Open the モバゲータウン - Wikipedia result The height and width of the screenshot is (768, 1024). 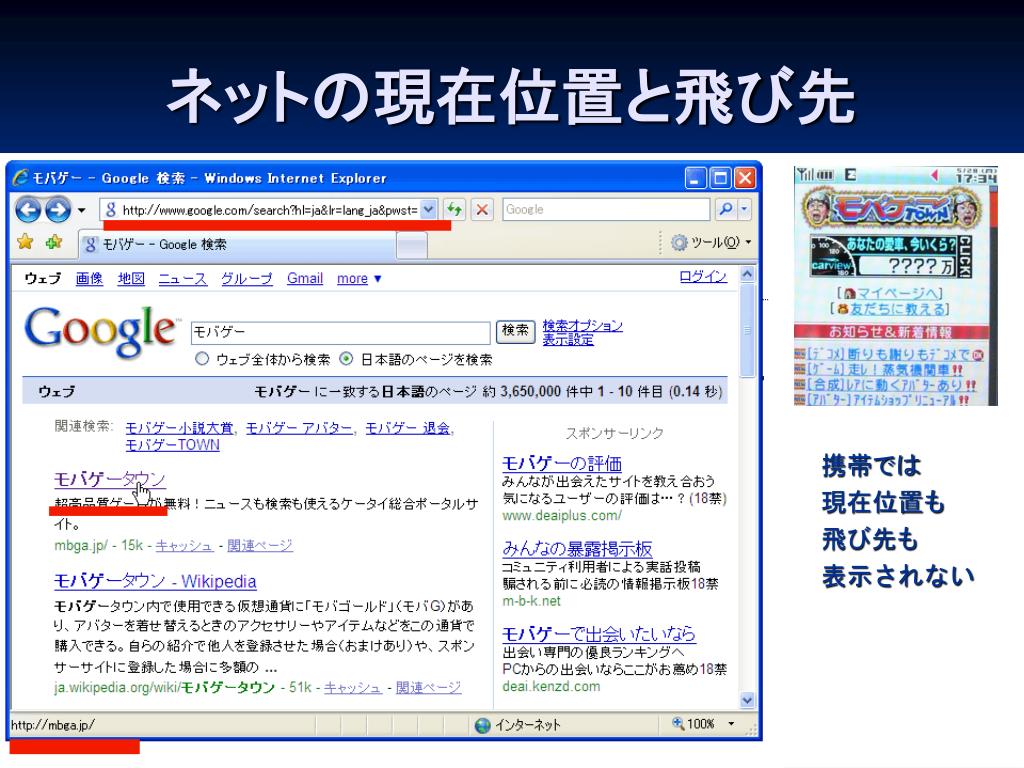tap(155, 581)
